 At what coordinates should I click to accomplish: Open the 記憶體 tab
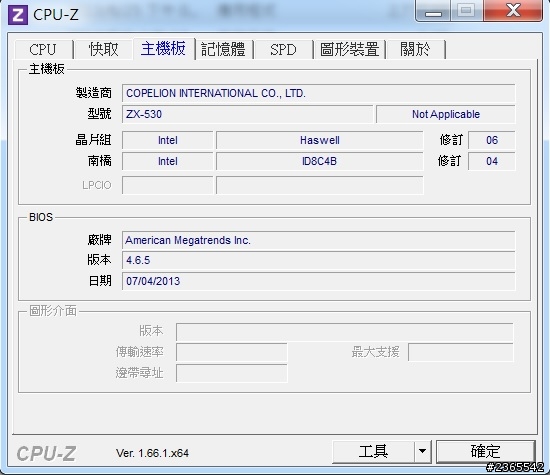click(224, 49)
